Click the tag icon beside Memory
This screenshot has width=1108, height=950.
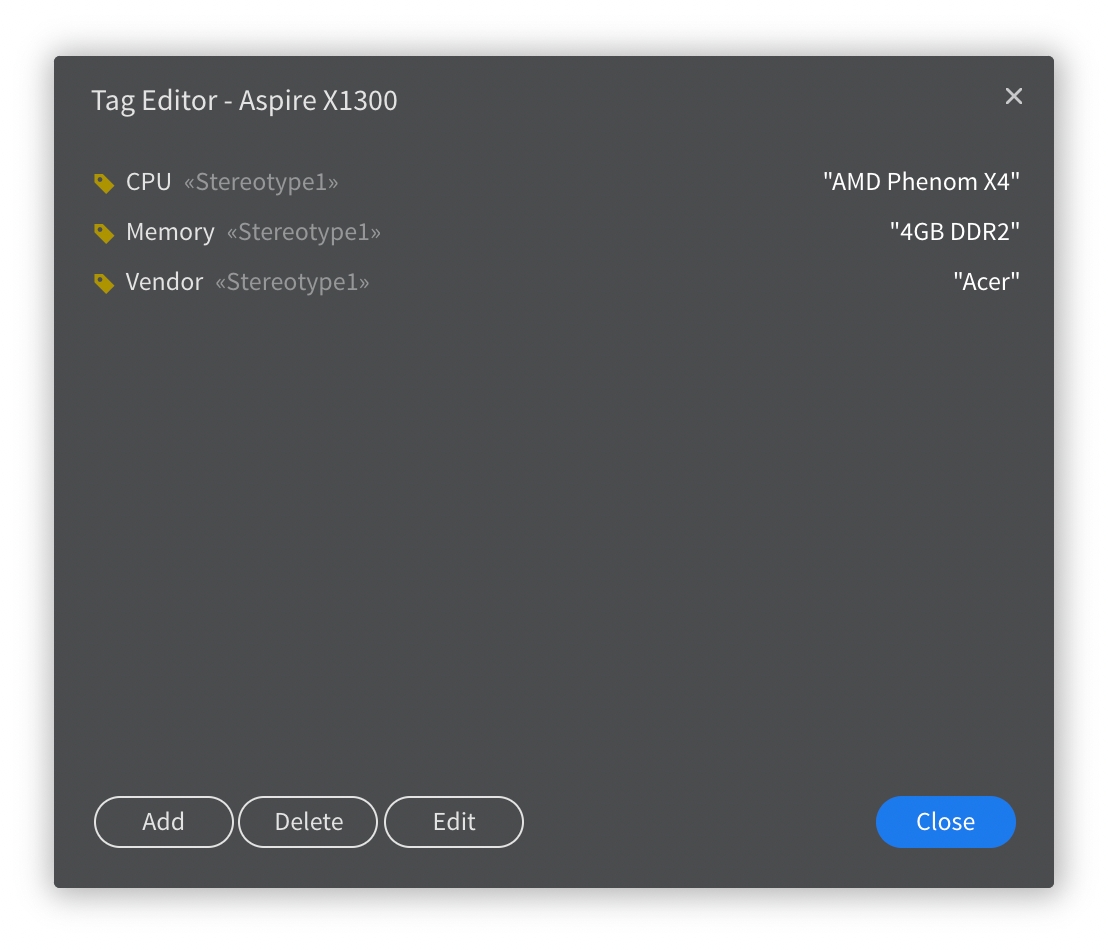pos(104,233)
